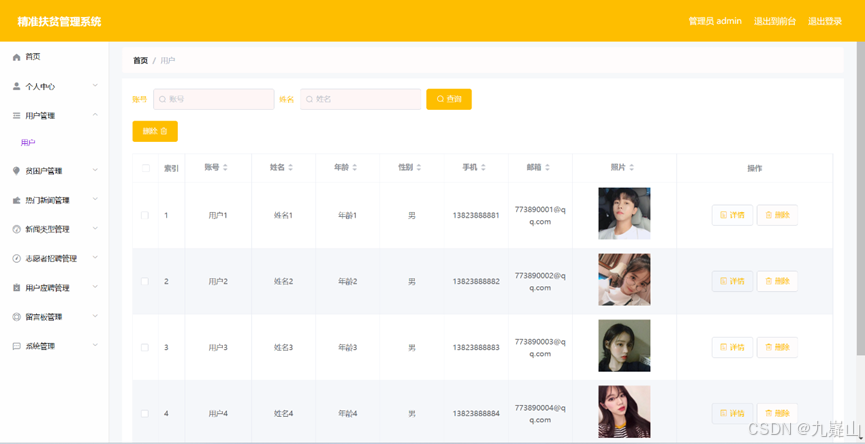Expand 用户应聘管理 with its chevron arrow
The height and width of the screenshot is (444, 865).
(95, 287)
